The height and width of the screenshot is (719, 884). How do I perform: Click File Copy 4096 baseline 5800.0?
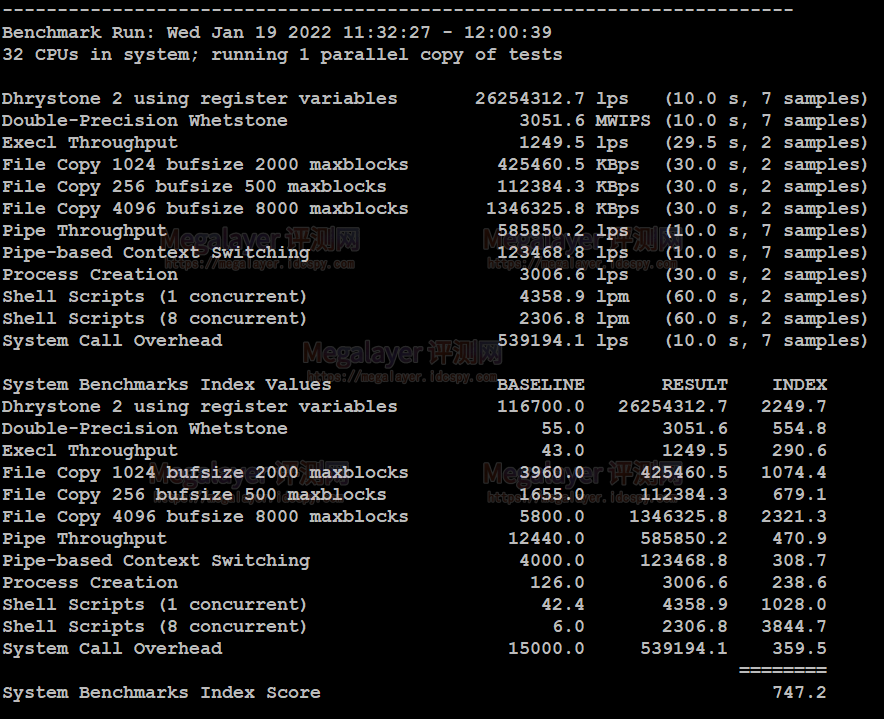click(x=552, y=517)
